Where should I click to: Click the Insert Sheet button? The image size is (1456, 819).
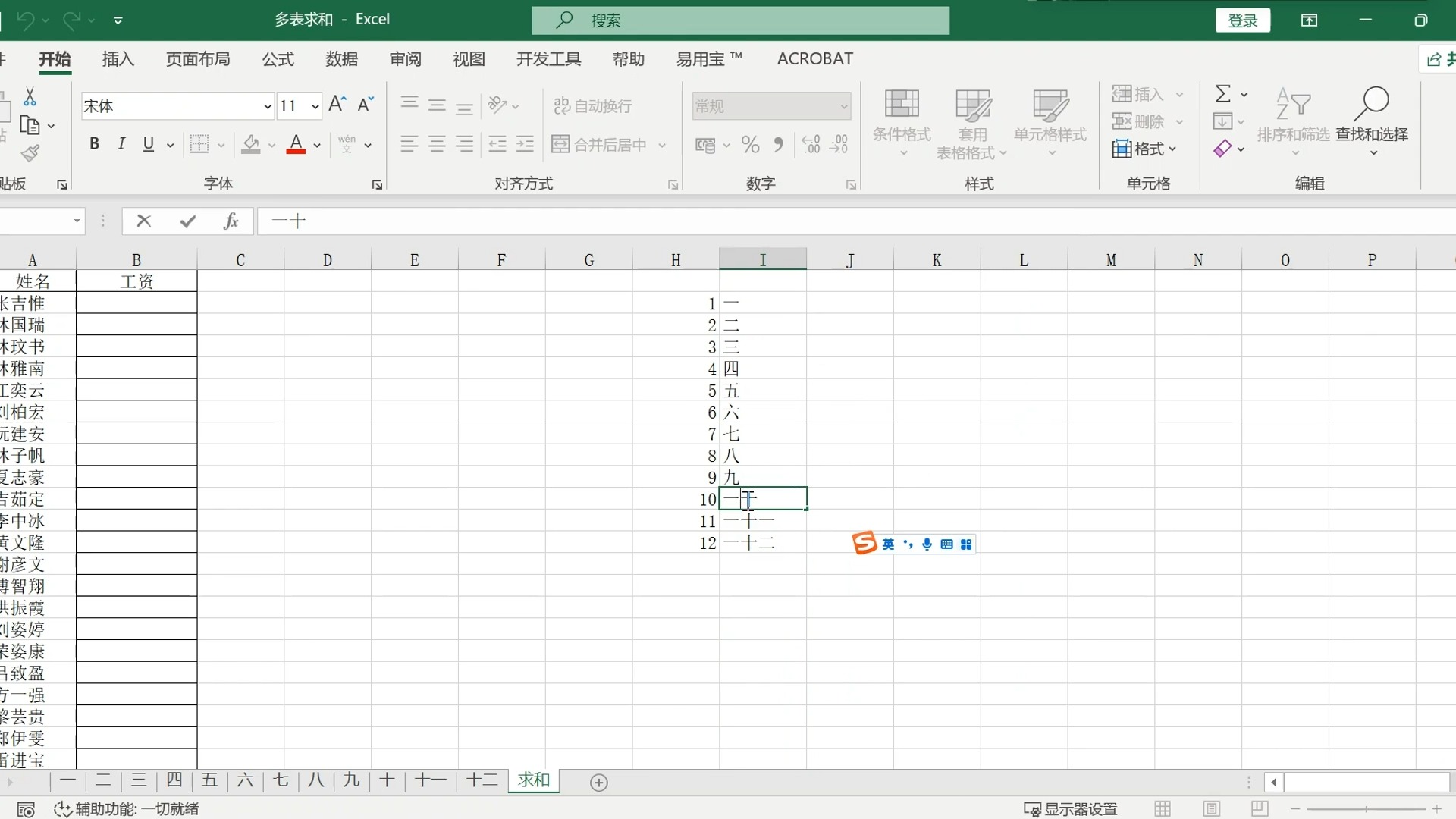598,782
